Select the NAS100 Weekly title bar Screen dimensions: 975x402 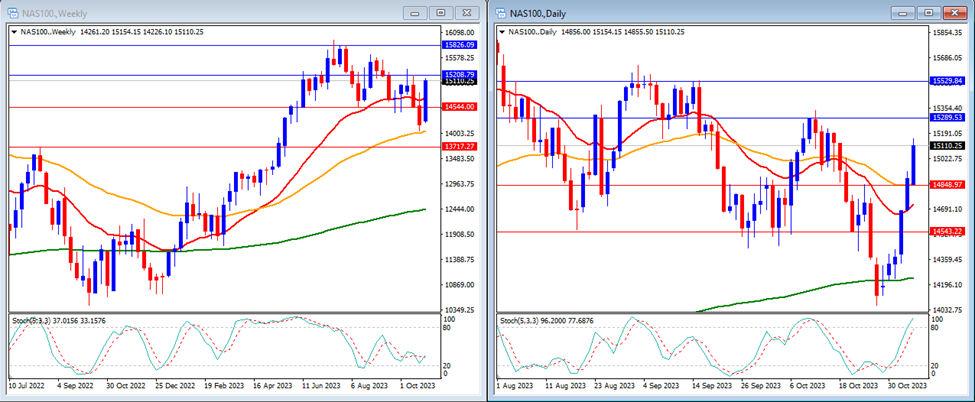click(200, 12)
